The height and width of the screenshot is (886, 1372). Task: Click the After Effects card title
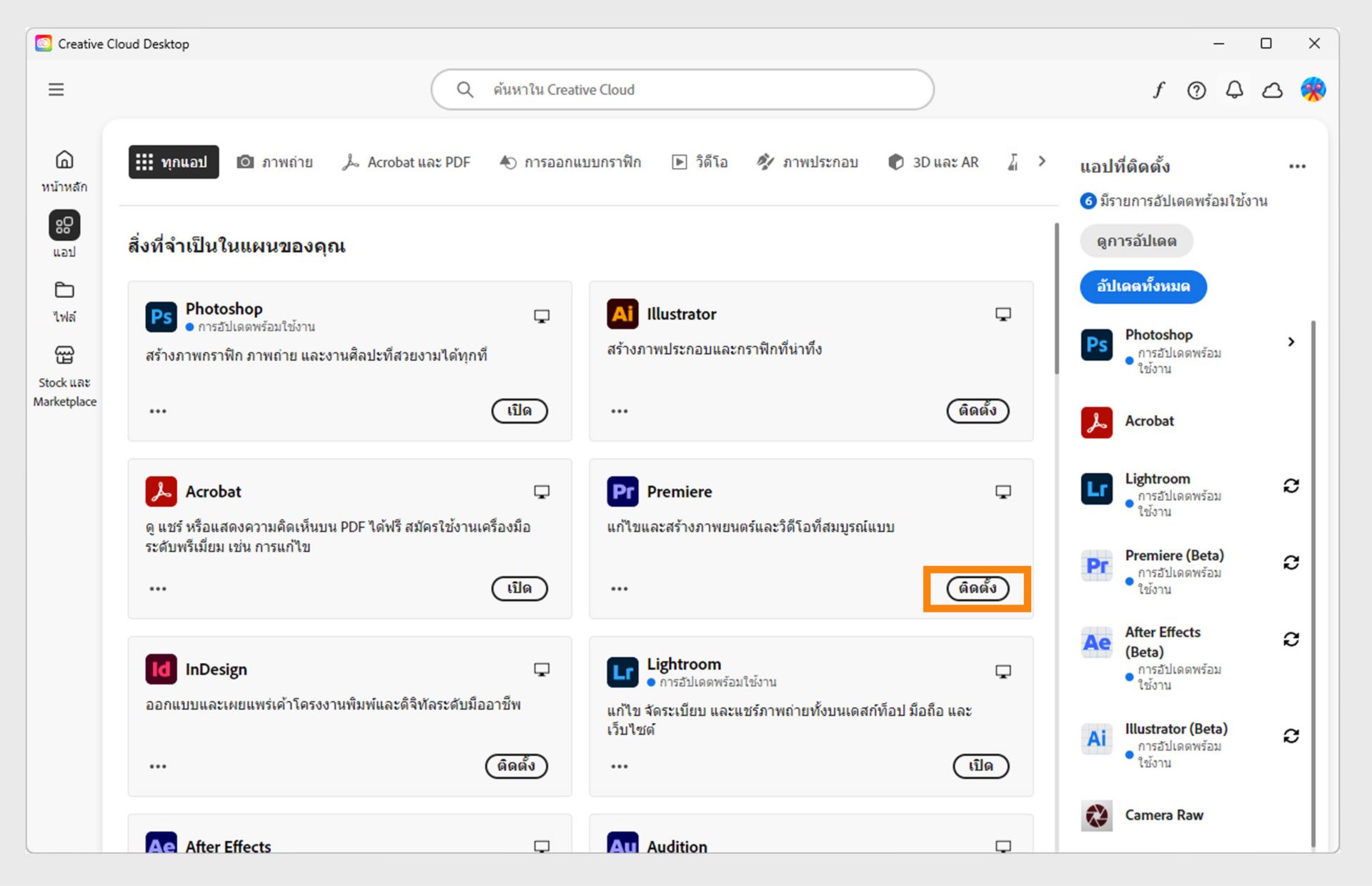click(x=228, y=846)
